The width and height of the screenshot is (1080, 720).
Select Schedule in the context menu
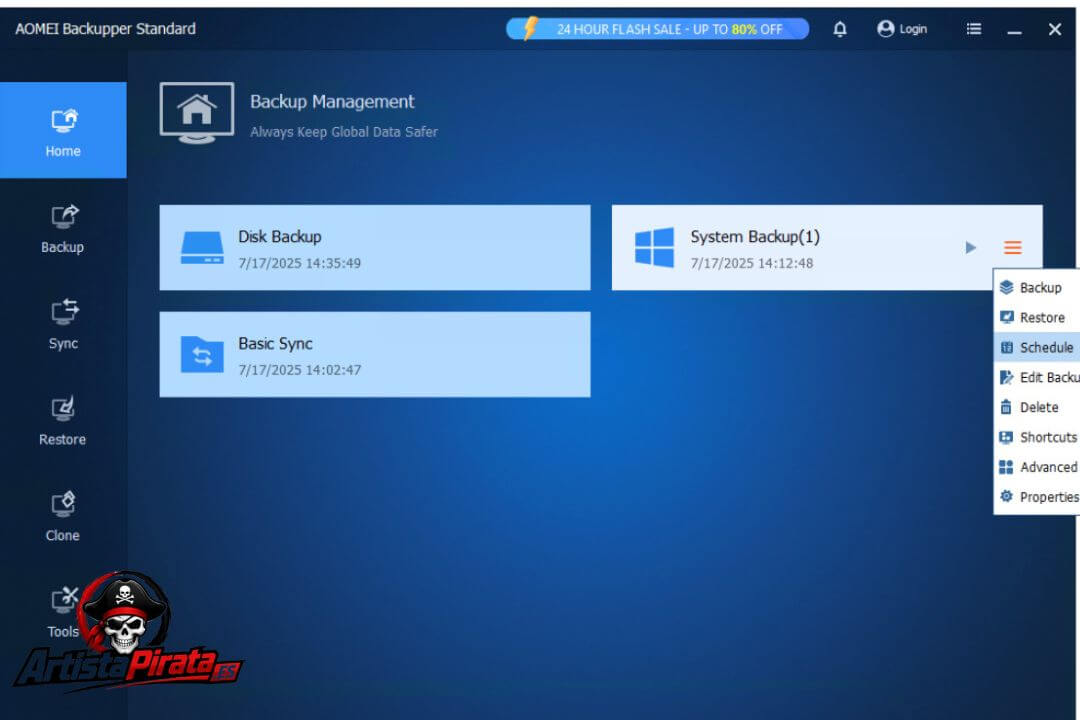(1036, 347)
